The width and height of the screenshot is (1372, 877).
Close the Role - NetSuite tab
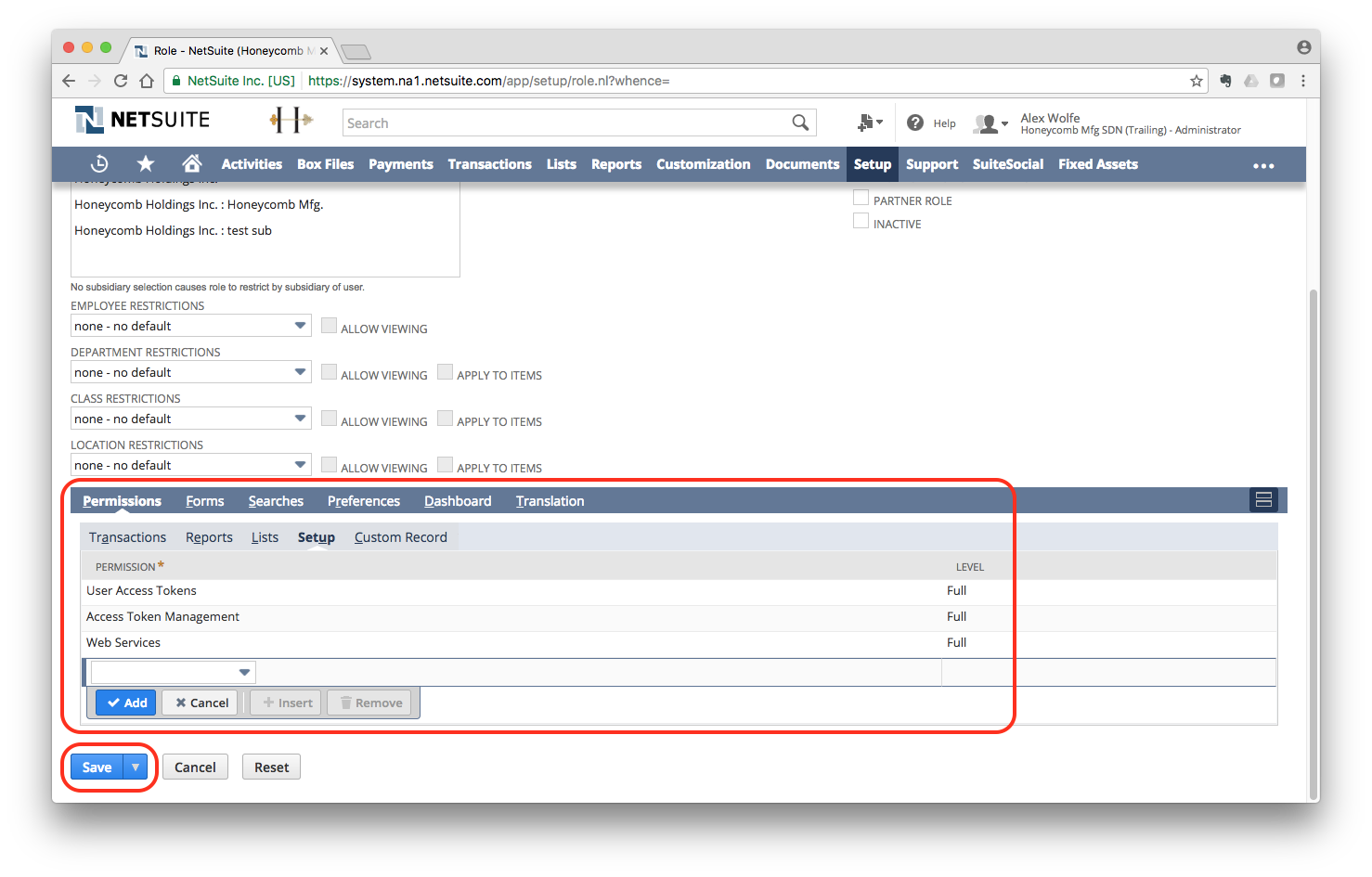point(323,51)
